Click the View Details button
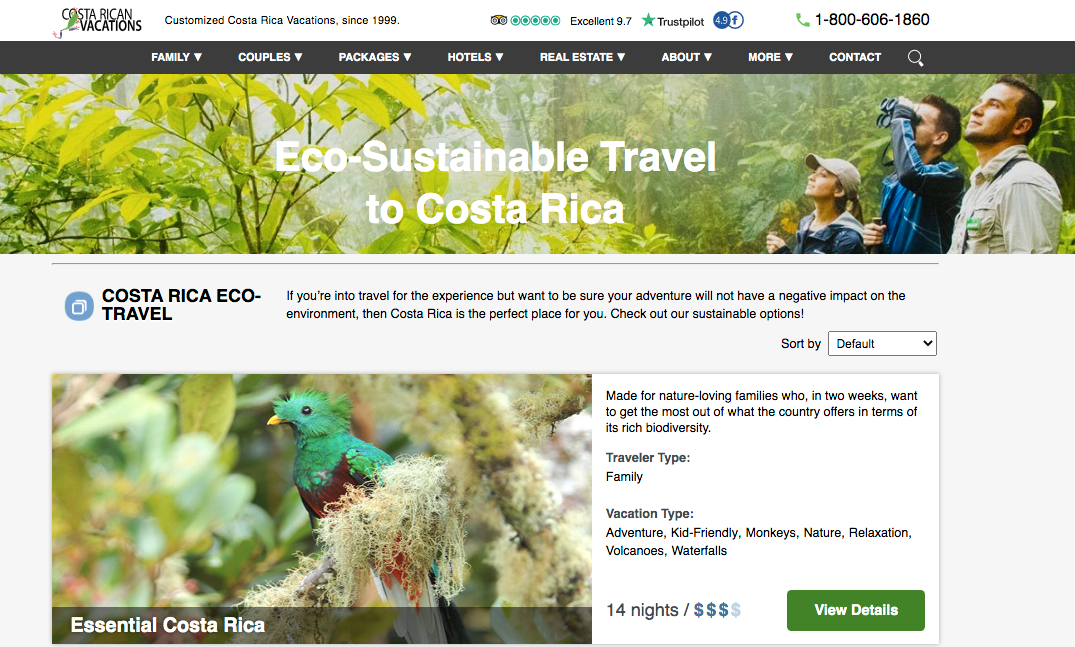The image size is (1075, 647). 856,610
